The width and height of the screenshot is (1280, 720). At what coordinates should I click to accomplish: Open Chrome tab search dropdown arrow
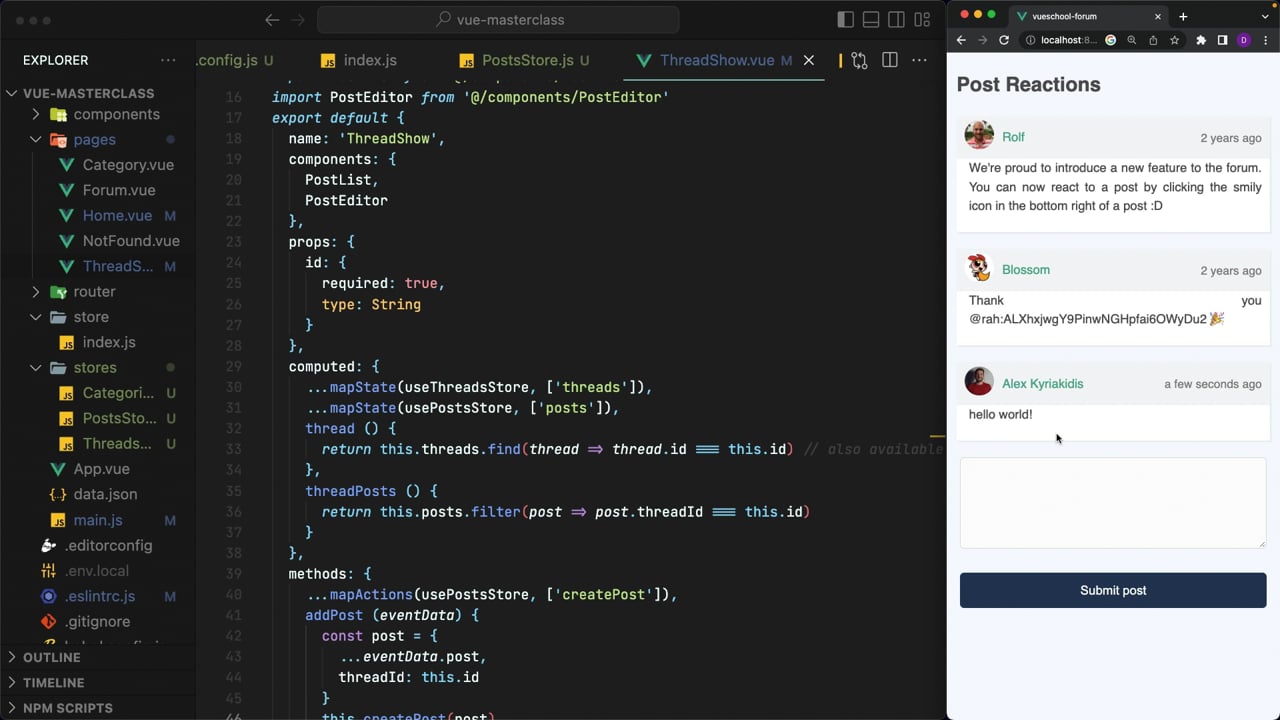(x=1266, y=16)
